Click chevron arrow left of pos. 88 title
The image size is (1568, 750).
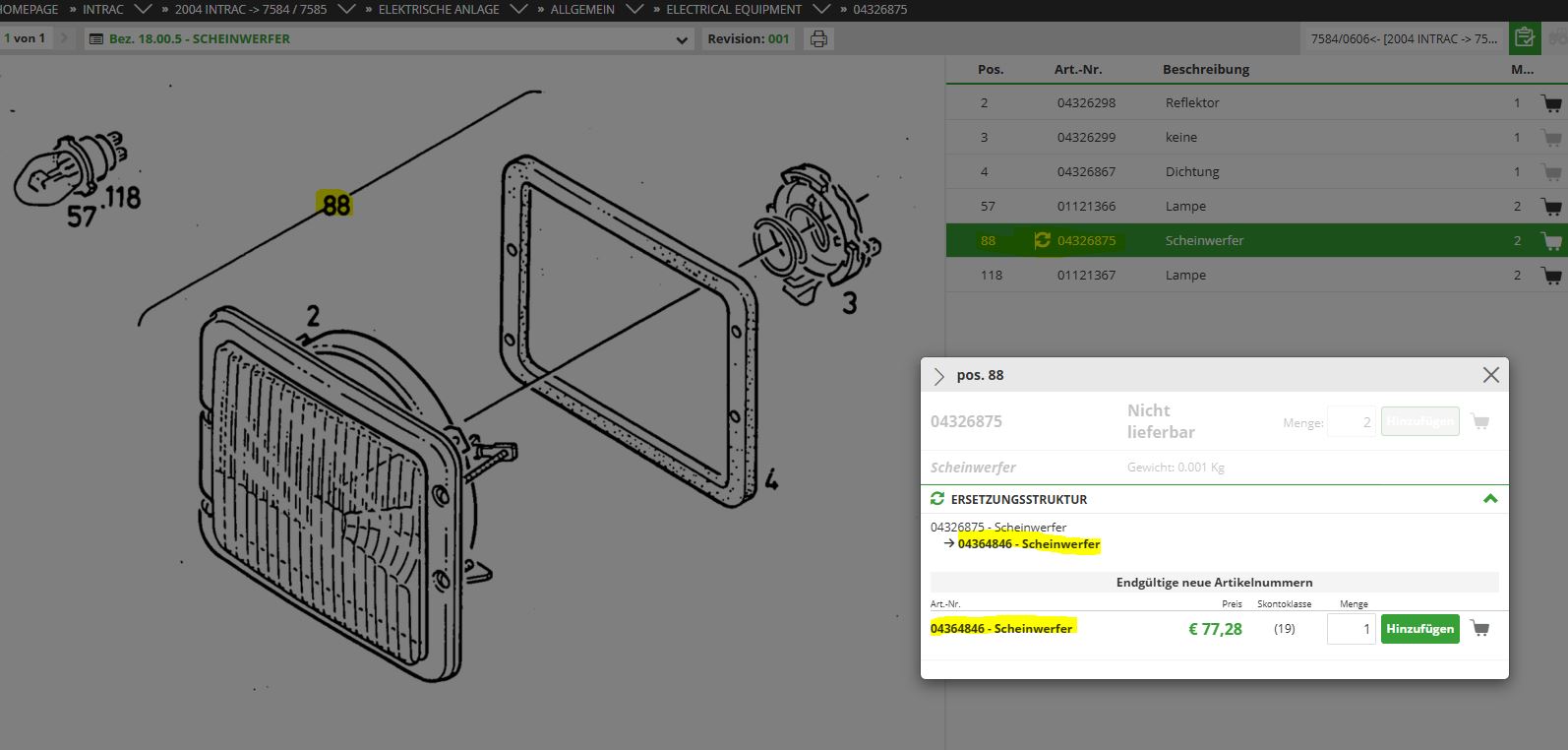(x=938, y=376)
